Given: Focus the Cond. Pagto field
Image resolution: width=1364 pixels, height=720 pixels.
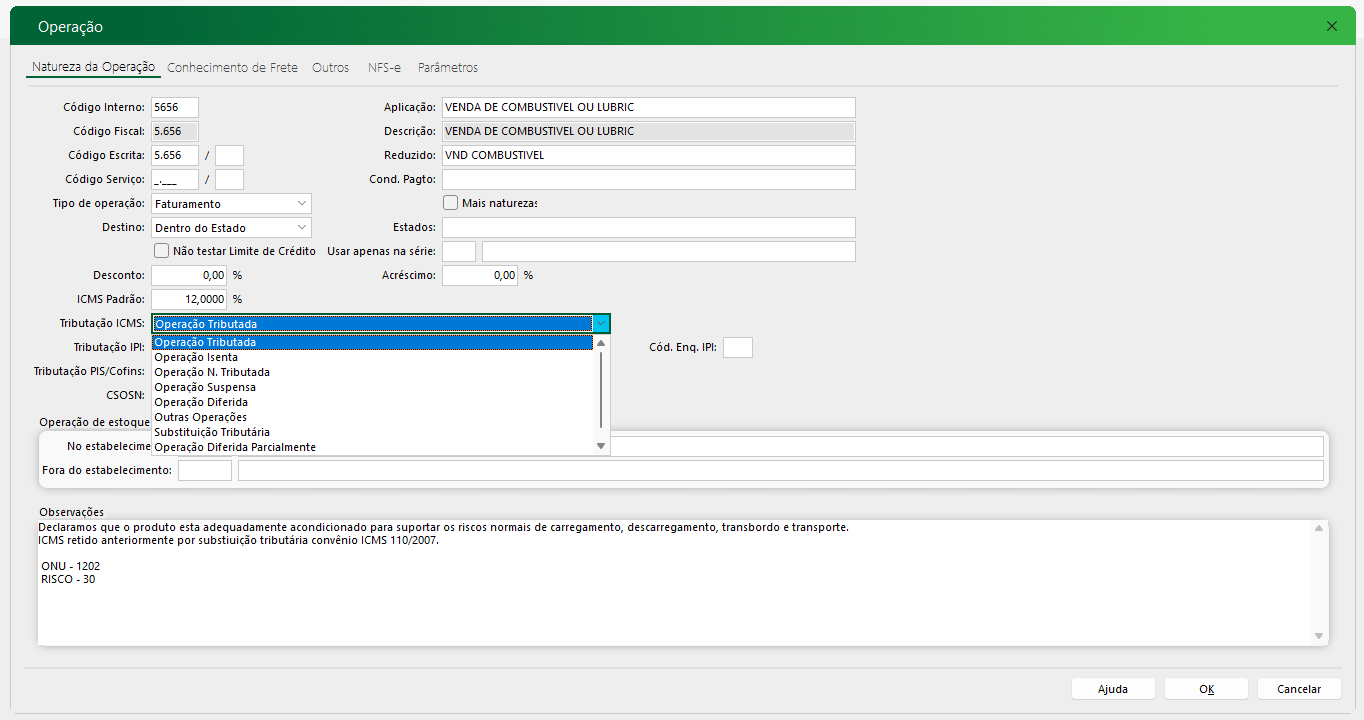Looking at the screenshot, I should (x=649, y=179).
